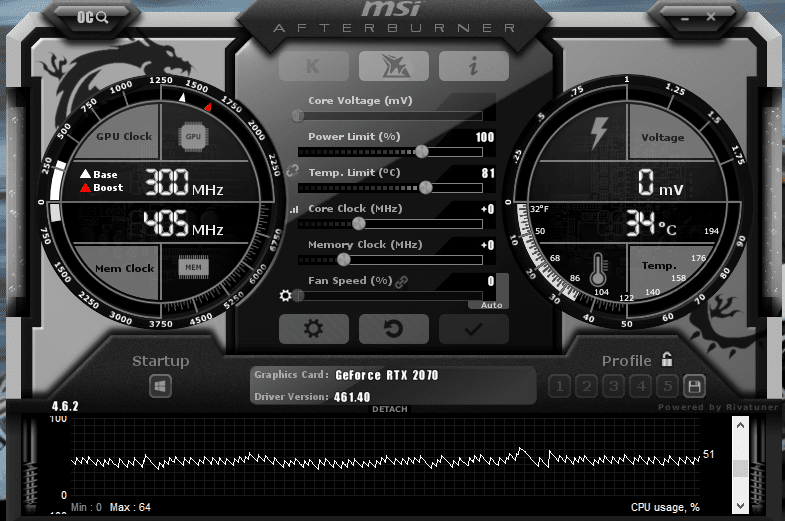785x521 pixels.
Task: Click the Power Limit slider handle
Action: (x=422, y=151)
